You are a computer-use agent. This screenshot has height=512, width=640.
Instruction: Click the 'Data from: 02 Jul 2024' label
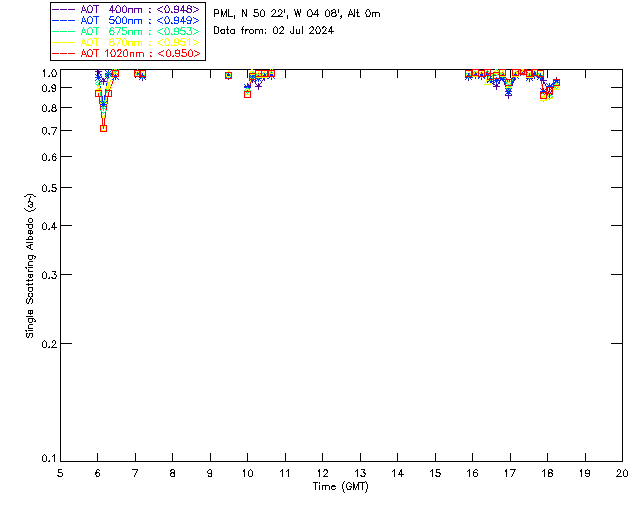point(273,31)
